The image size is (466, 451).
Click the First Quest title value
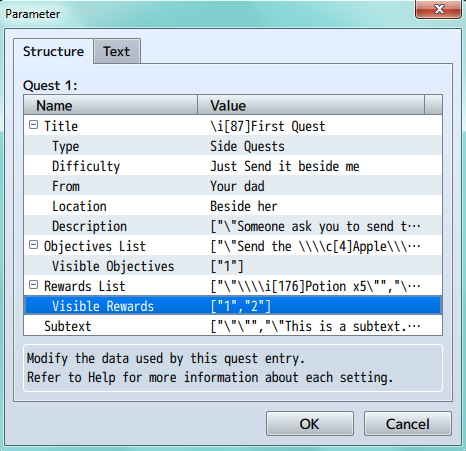point(268,126)
